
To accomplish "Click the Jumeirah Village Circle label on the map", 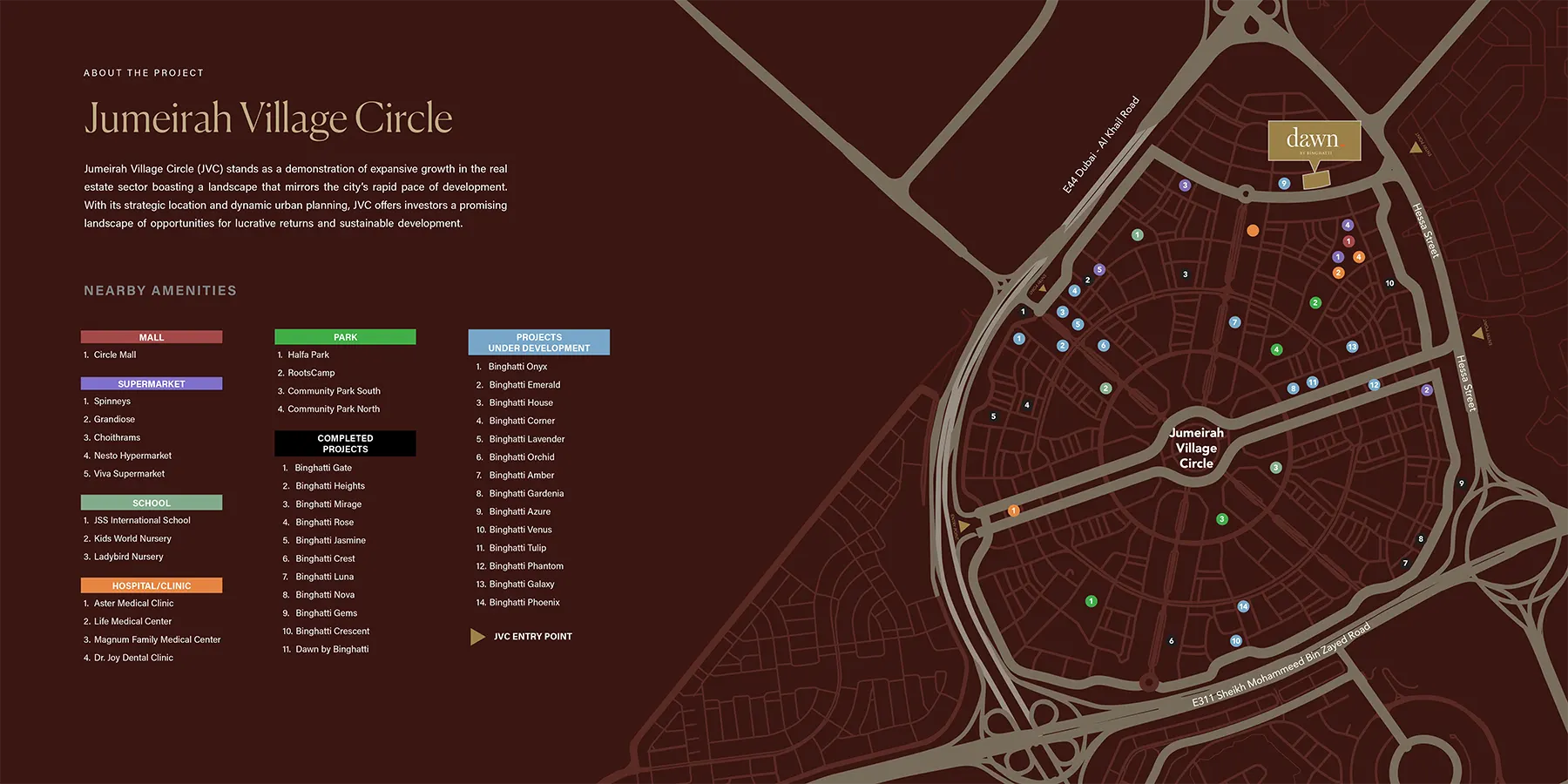I will coord(1196,448).
